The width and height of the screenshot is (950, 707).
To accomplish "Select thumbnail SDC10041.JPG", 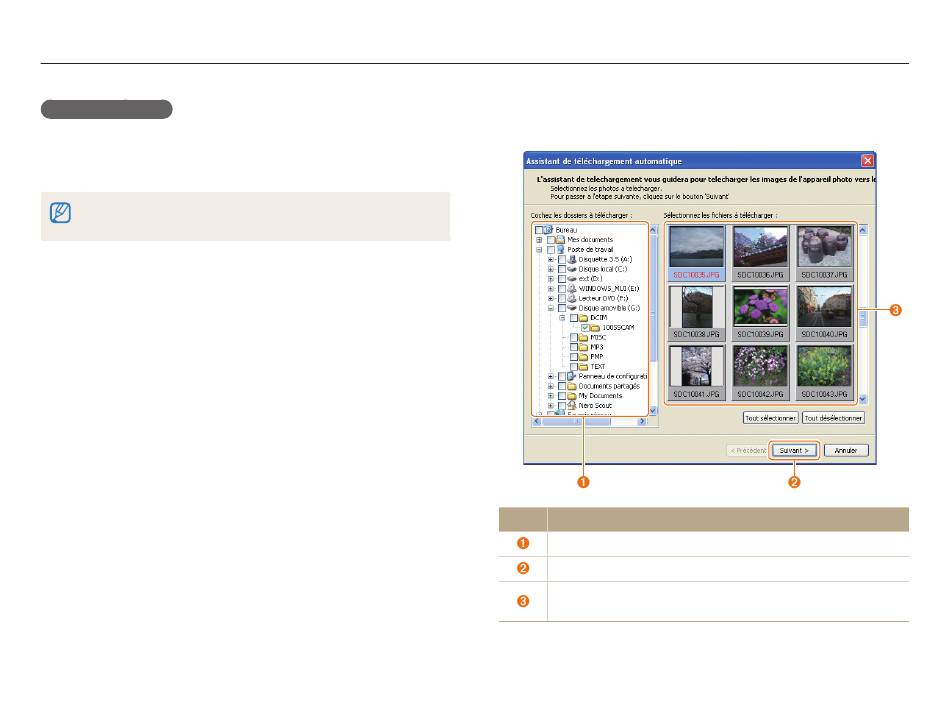I will pyautogui.click(x=696, y=373).
